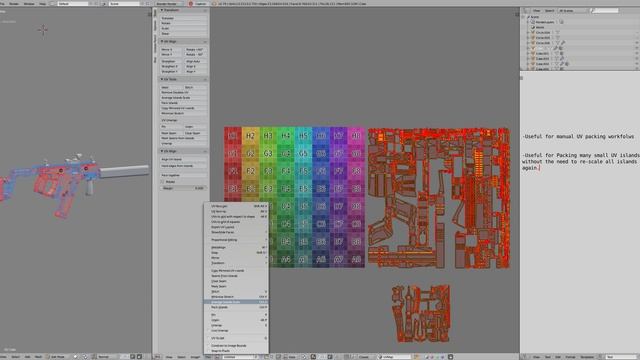Click the H2 cell of color grid
This screenshot has height=360, width=640.
pyautogui.click(x=251, y=136)
